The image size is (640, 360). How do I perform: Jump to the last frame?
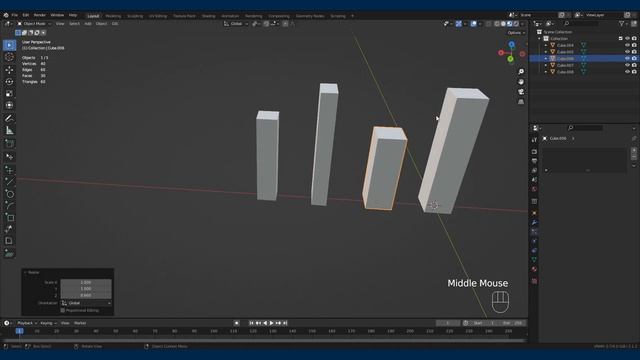(285, 323)
